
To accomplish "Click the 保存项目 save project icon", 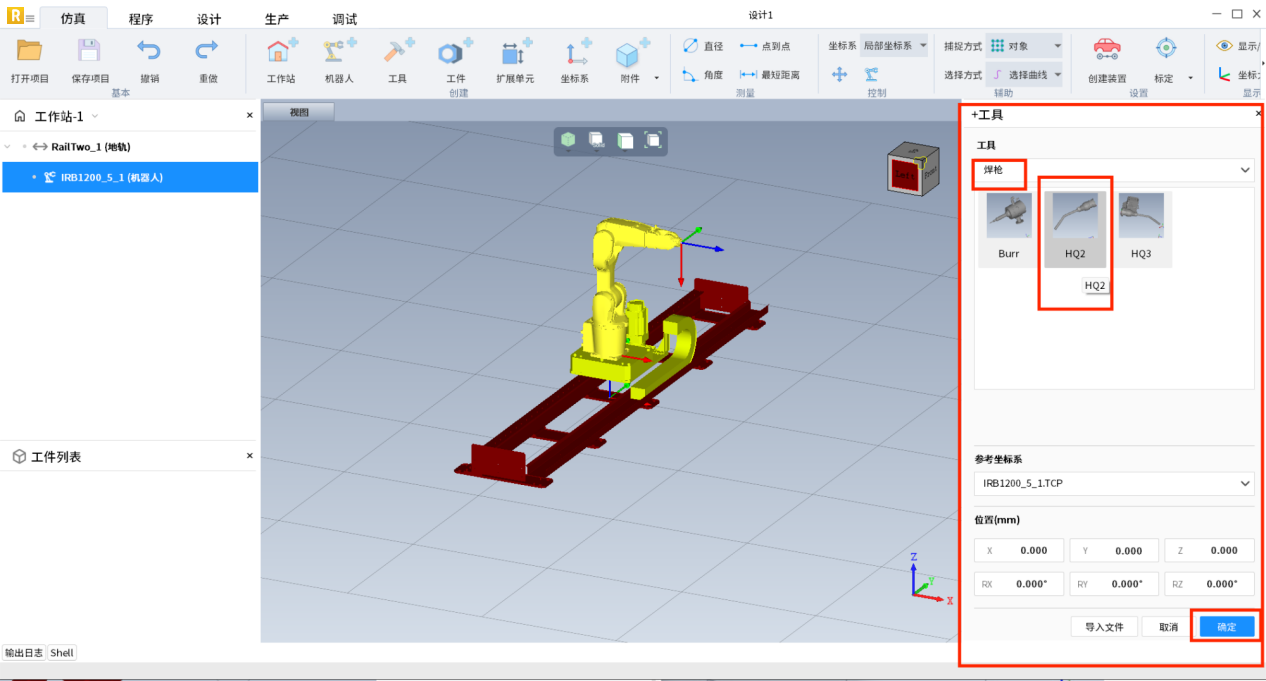I will coord(89,52).
